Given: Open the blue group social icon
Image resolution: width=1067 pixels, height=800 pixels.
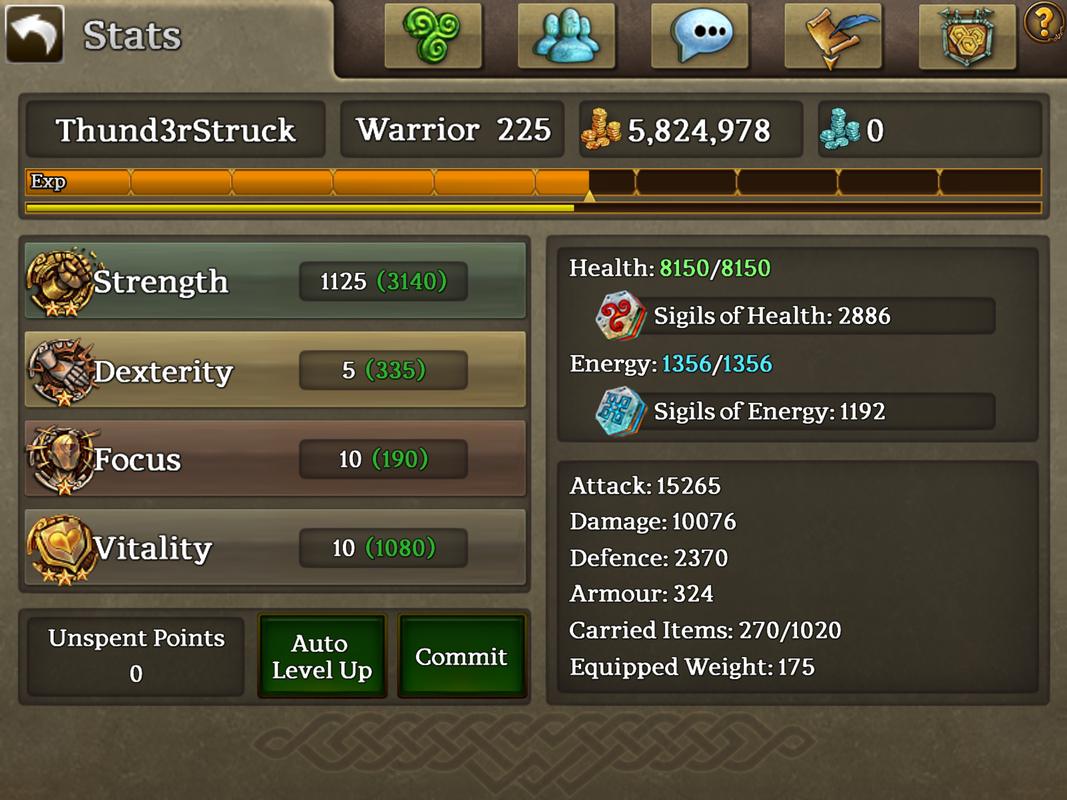Looking at the screenshot, I should (x=566, y=35).
